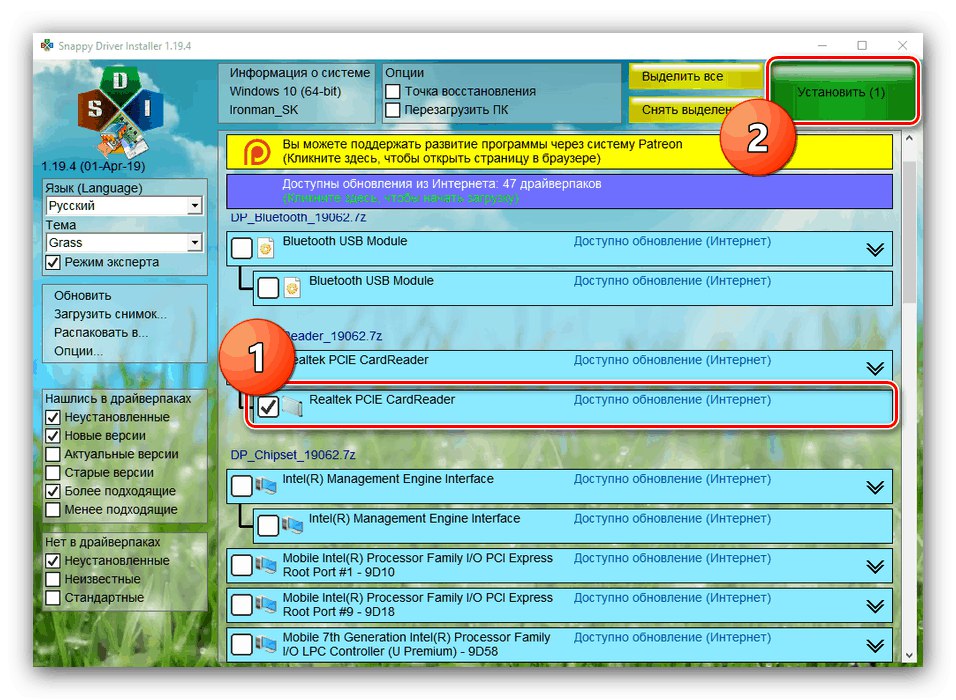Click driver icon of first Bluetooth USB Module row
Image resolution: width=956 pixels, height=700 pixels.
(265, 248)
